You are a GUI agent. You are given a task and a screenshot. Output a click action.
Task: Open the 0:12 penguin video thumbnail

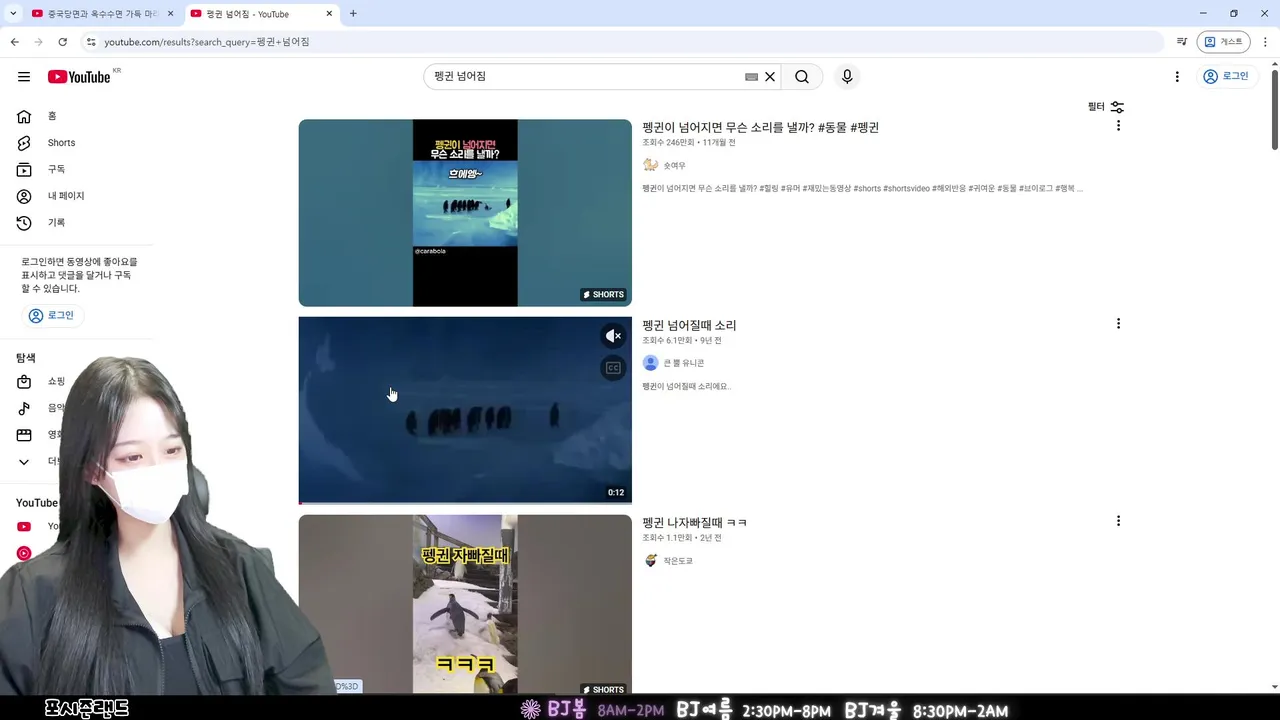[x=465, y=410]
